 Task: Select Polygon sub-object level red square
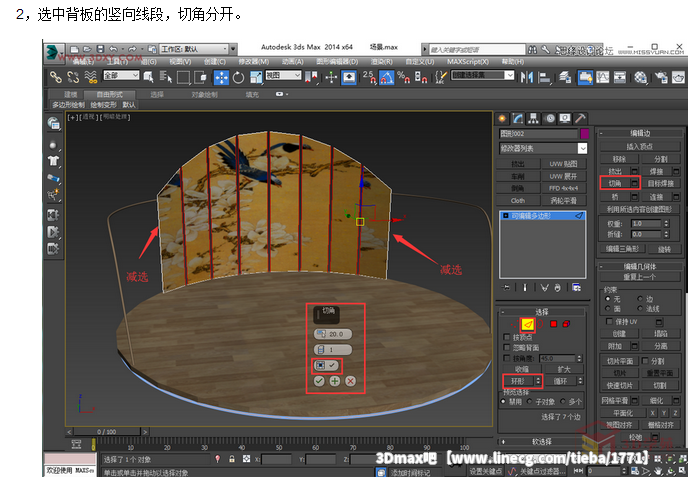pyautogui.click(x=553, y=324)
